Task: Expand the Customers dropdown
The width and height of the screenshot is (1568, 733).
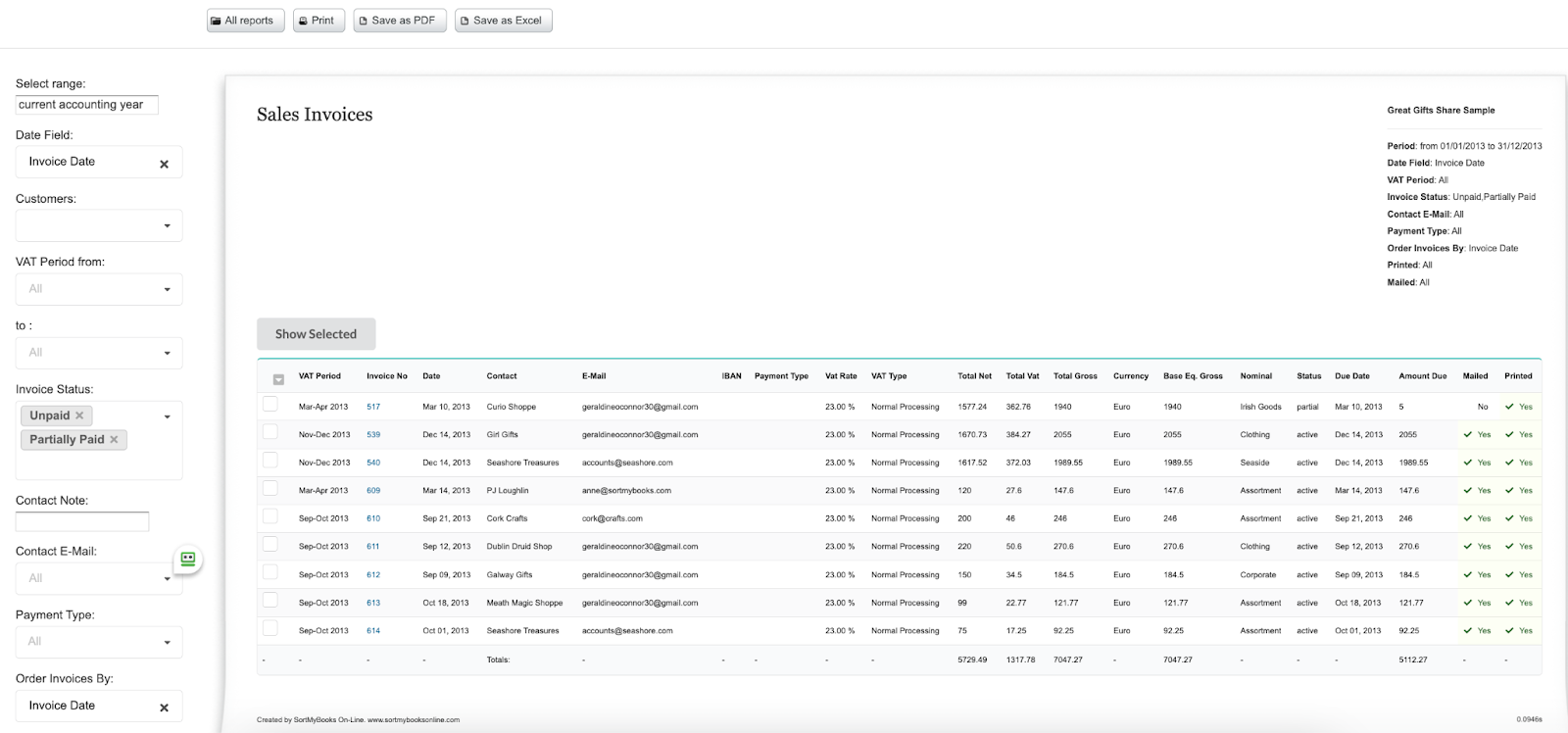Action: (x=99, y=226)
